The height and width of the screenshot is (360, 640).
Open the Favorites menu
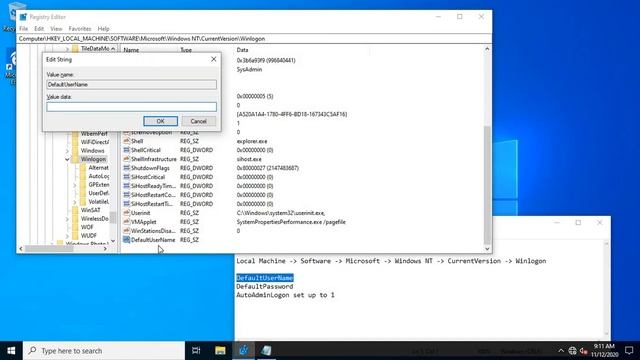(x=80, y=29)
